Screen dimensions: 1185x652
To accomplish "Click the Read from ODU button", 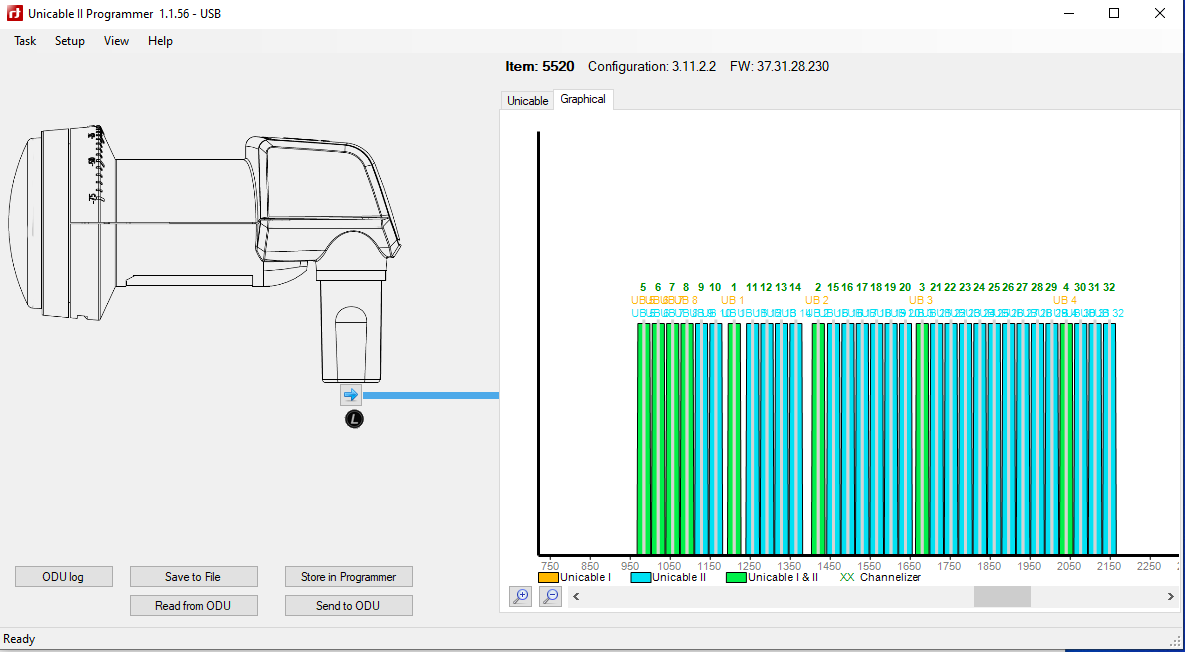I will tap(193, 606).
